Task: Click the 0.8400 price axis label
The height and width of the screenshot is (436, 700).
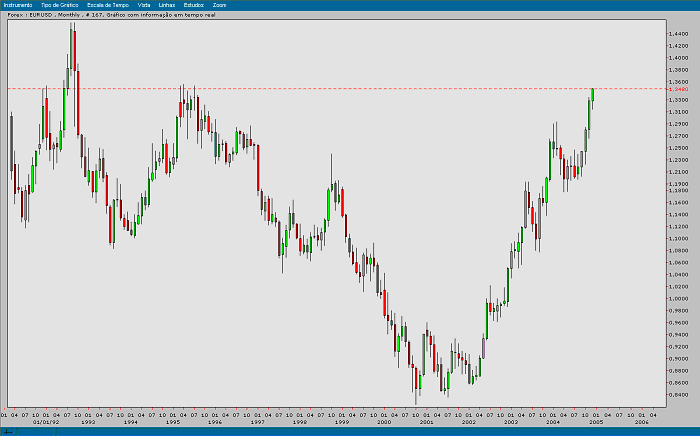Action: (x=679, y=395)
